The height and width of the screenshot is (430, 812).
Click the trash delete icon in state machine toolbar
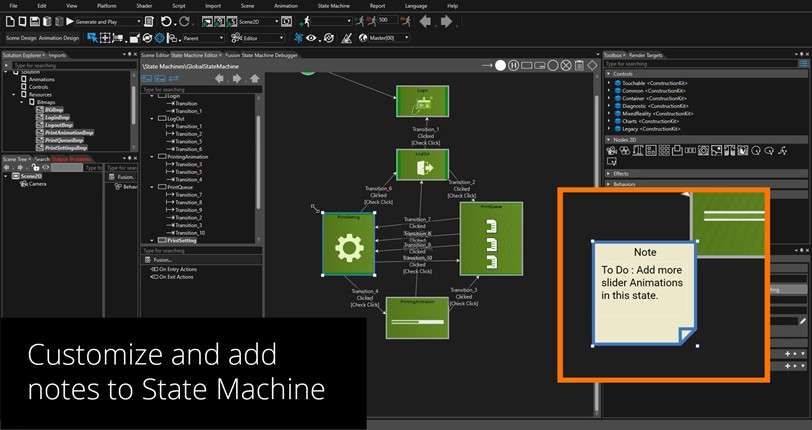[579, 65]
